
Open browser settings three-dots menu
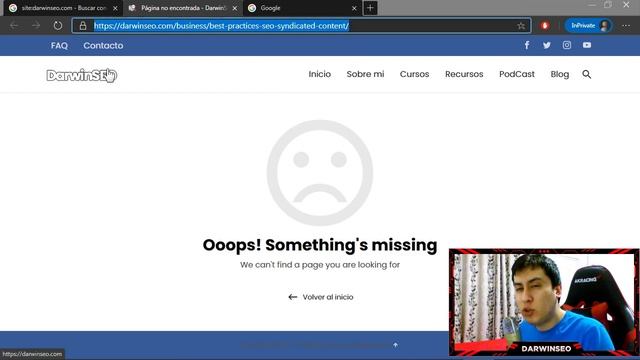pos(626,26)
